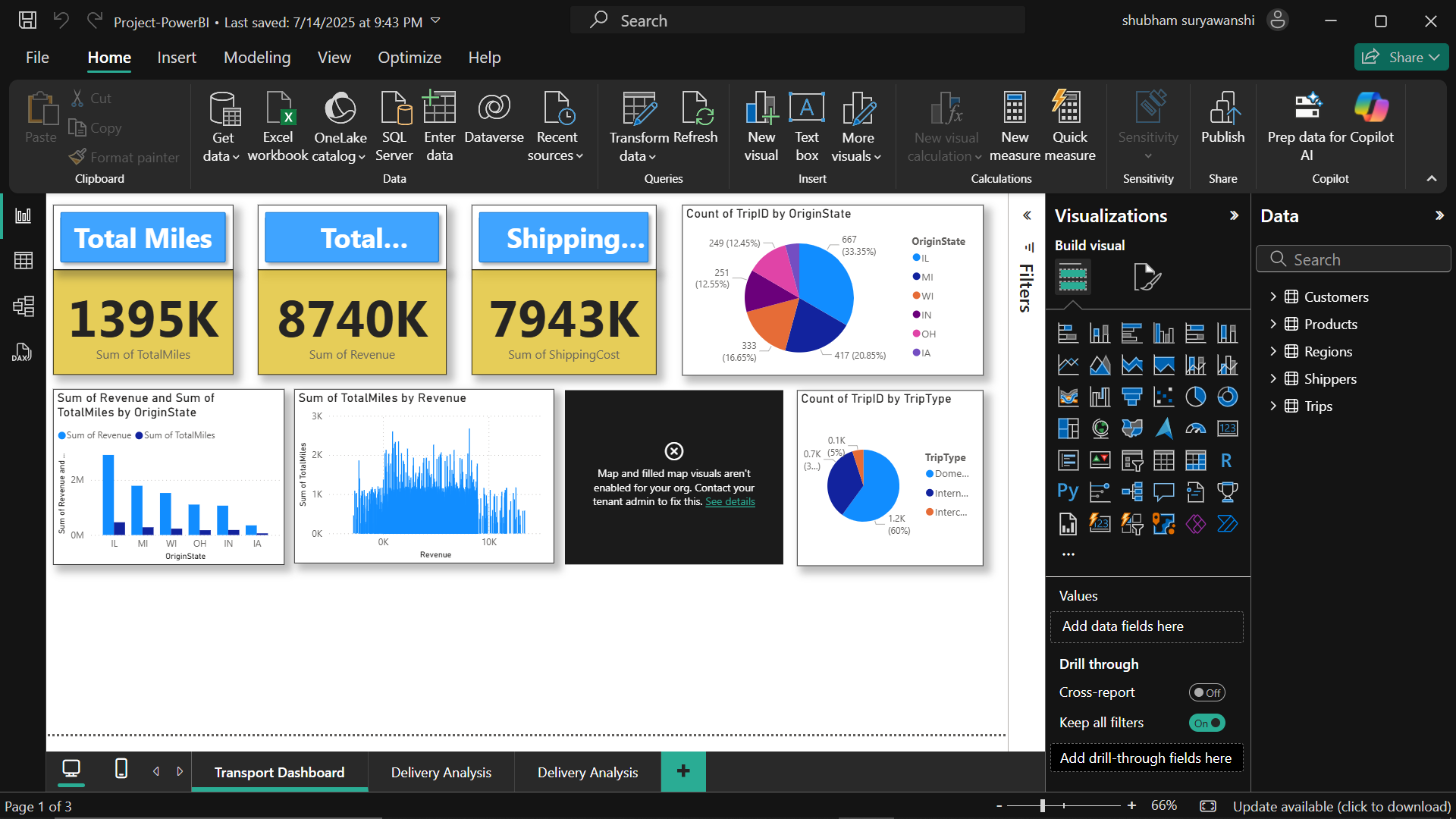Switch to mobile layout icon
Image resolution: width=1456 pixels, height=819 pixels.
click(121, 769)
